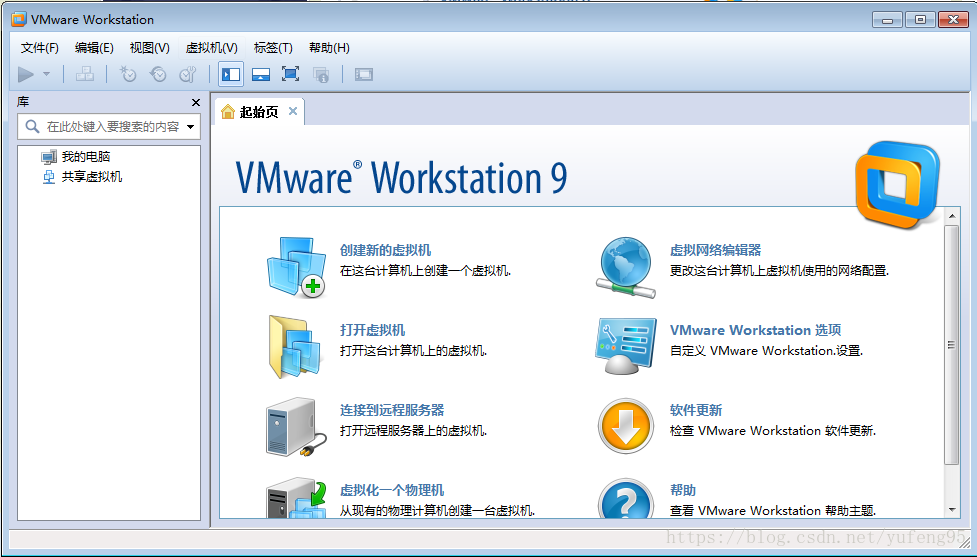This screenshot has width=977, height=557.
Task: Open the 标签(T) menu
Action: click(273, 48)
